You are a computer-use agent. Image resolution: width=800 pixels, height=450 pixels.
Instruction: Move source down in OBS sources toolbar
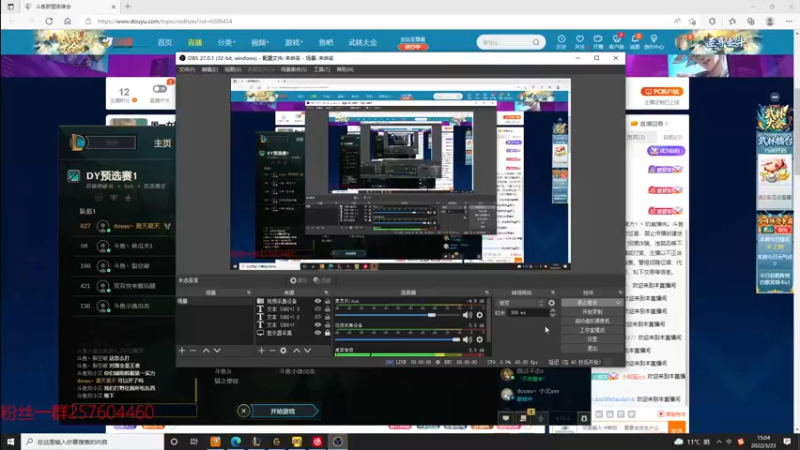[x=307, y=351]
